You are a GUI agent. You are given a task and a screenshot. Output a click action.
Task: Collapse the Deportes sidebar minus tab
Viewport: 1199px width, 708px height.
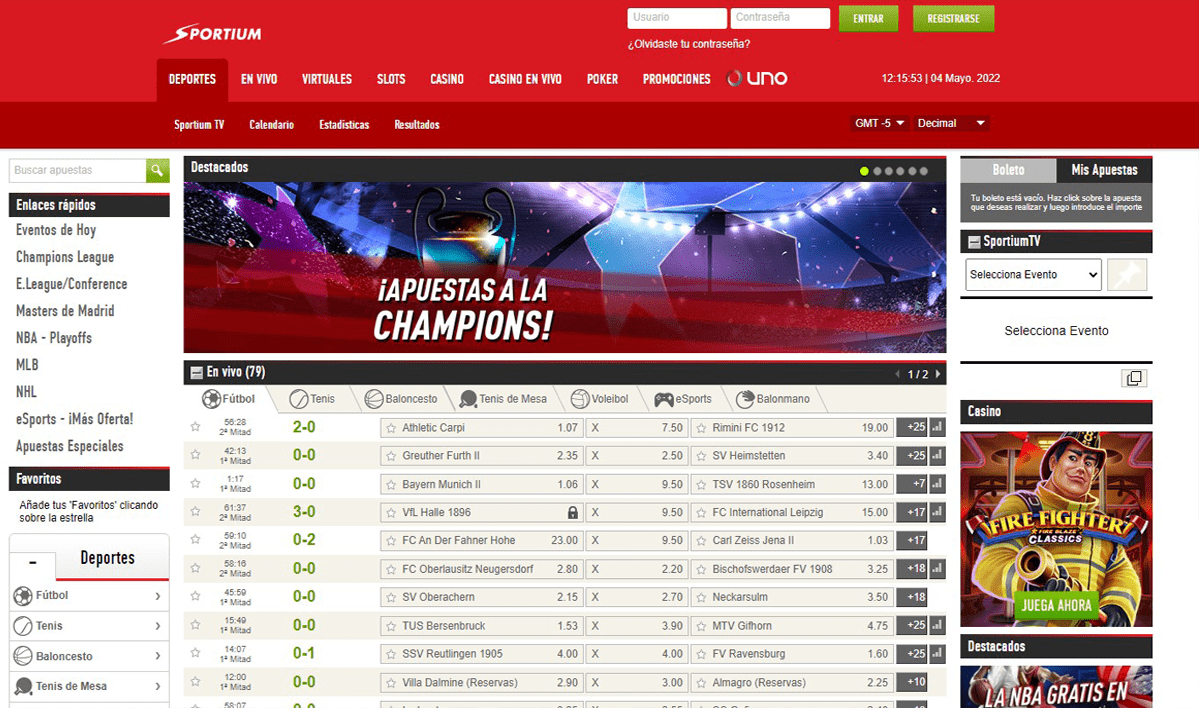(x=32, y=563)
